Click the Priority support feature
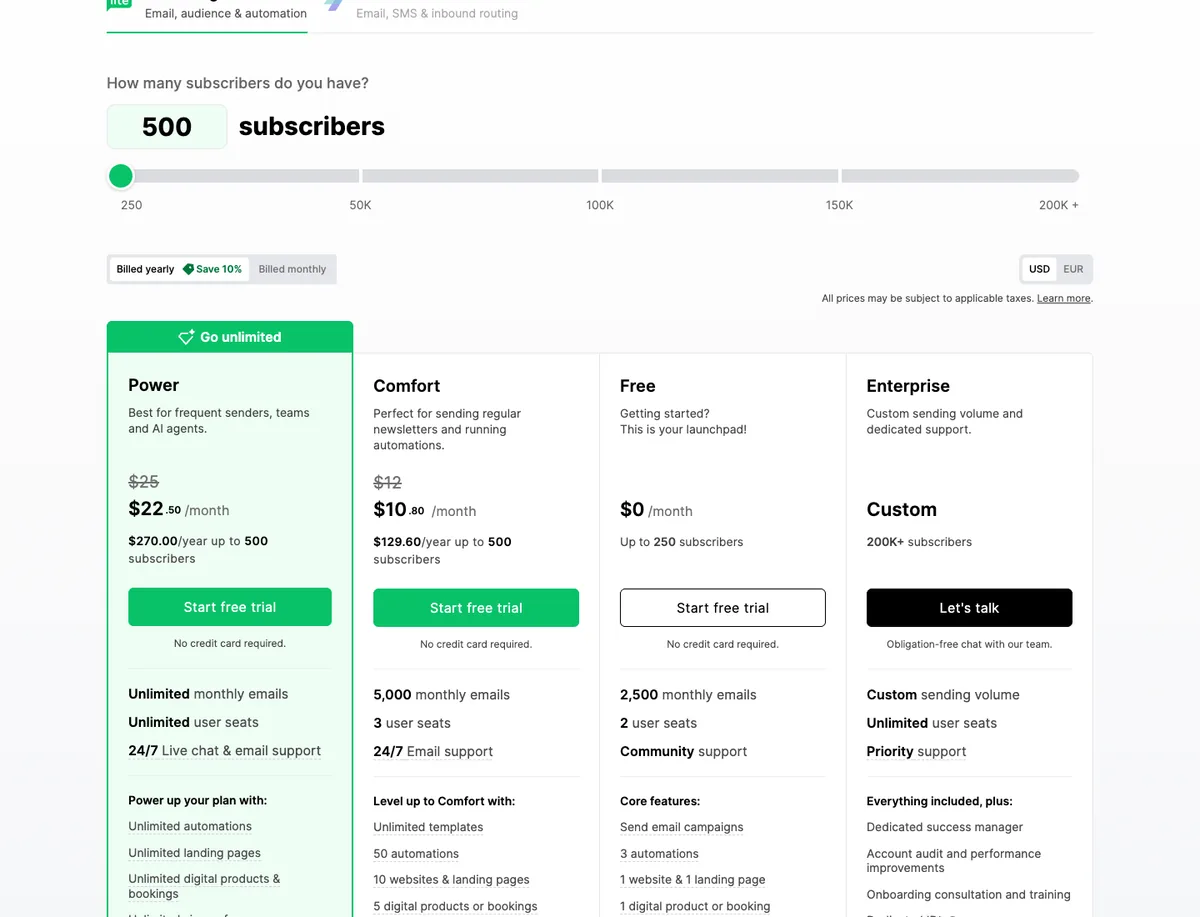The width and height of the screenshot is (1200, 917). [916, 752]
